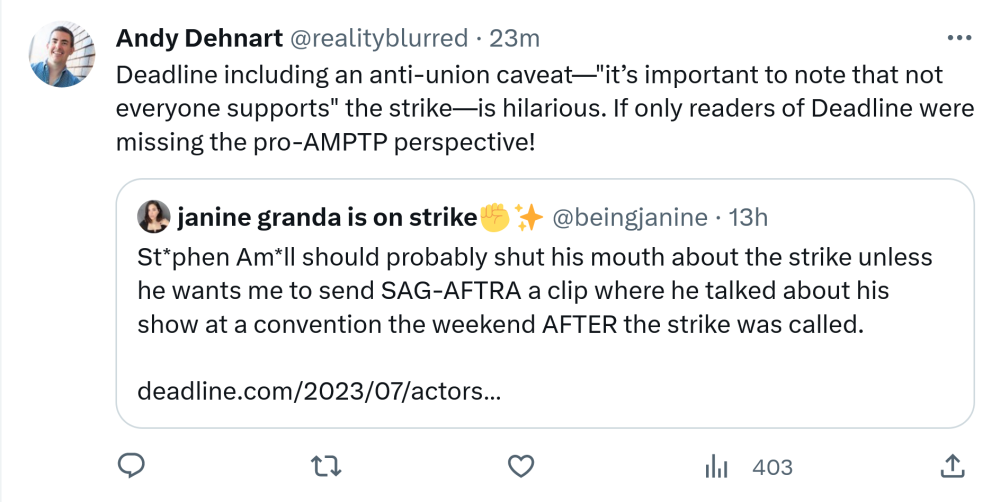Open the quoted tweet body text
The width and height of the screenshot is (1000, 502).
coord(534,291)
